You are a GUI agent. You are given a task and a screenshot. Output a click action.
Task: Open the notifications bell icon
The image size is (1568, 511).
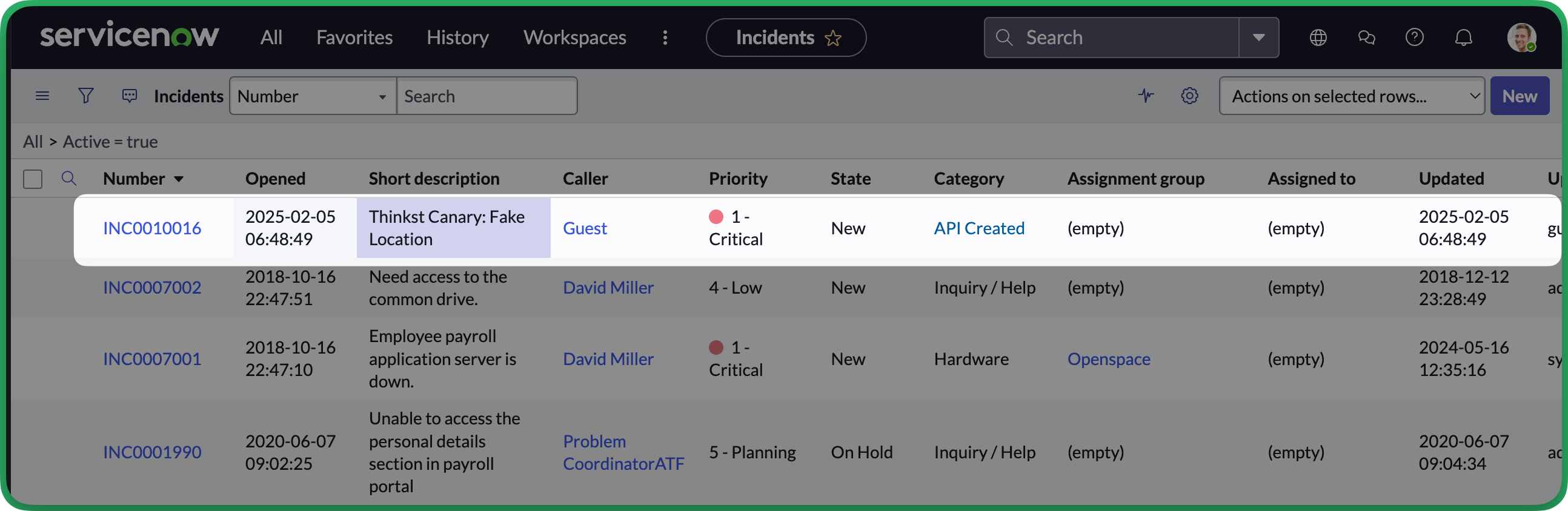[1463, 38]
